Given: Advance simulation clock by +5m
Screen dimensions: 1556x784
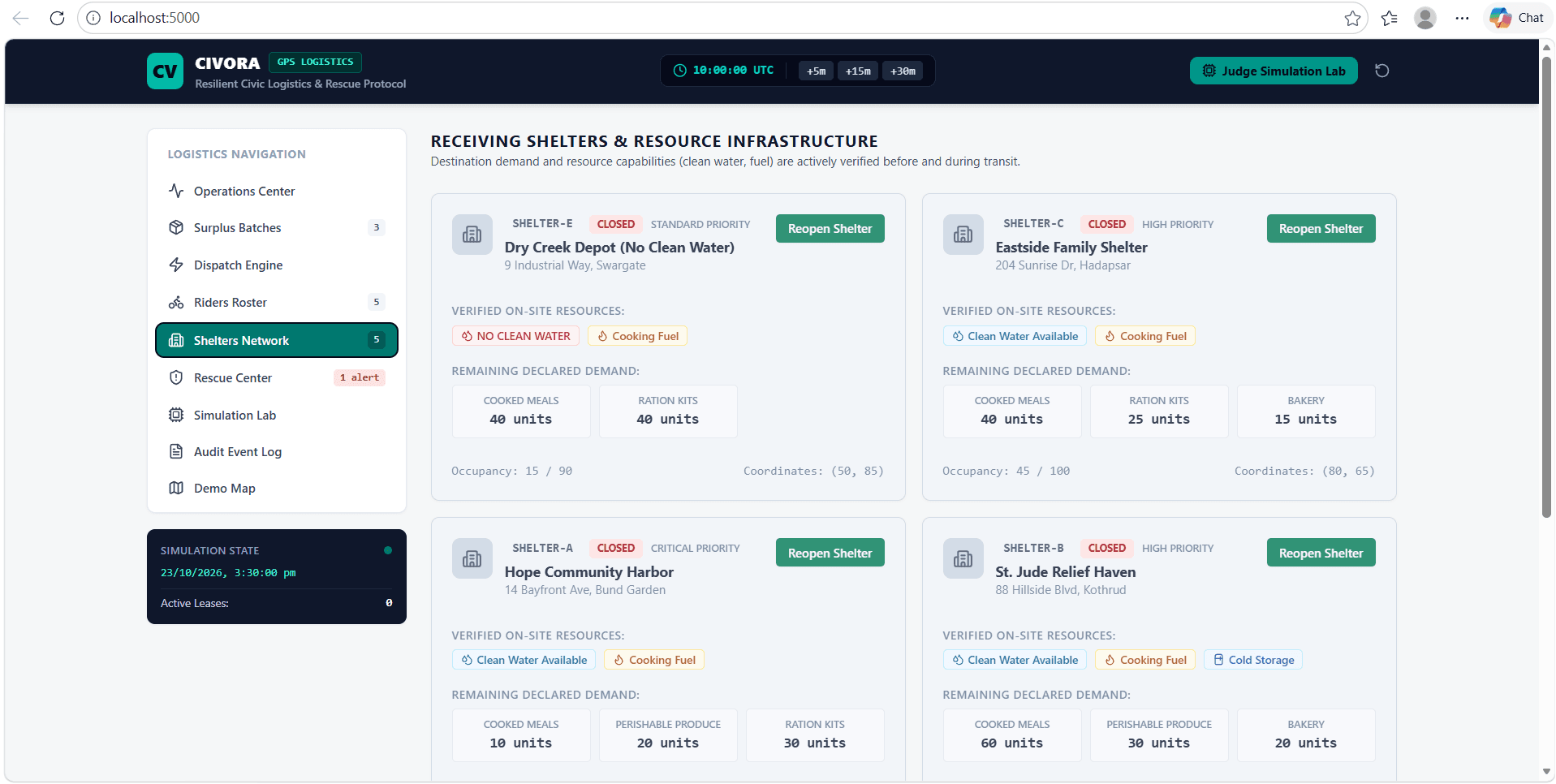Looking at the screenshot, I should point(816,71).
